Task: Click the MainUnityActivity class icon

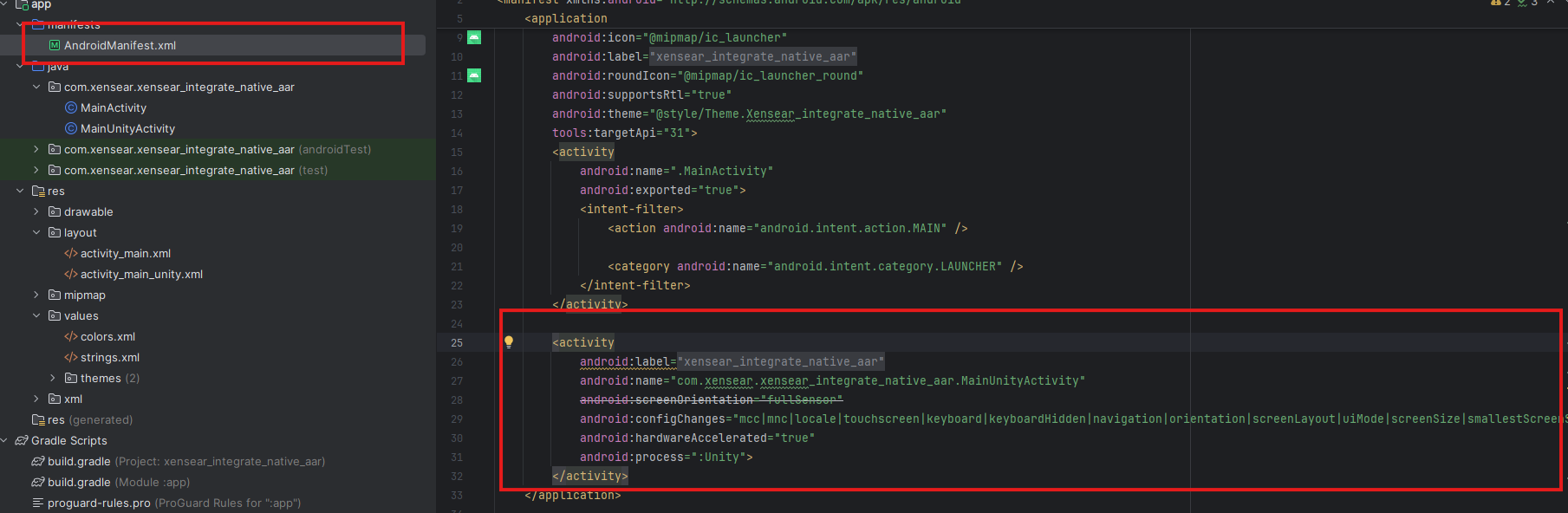Action: pyautogui.click(x=71, y=128)
